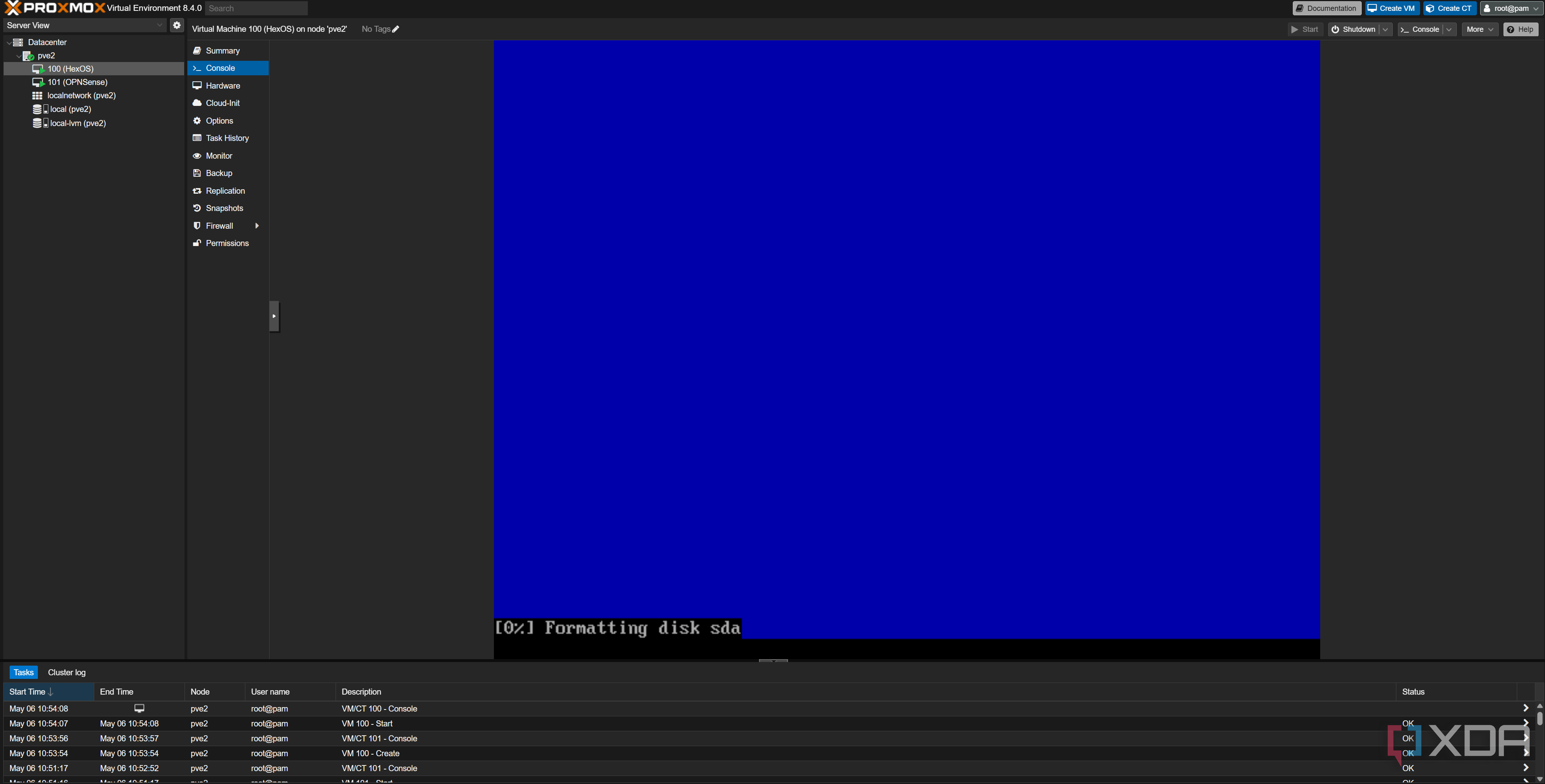Switch to the Cluster log tab
The image size is (1545, 784).
point(66,672)
